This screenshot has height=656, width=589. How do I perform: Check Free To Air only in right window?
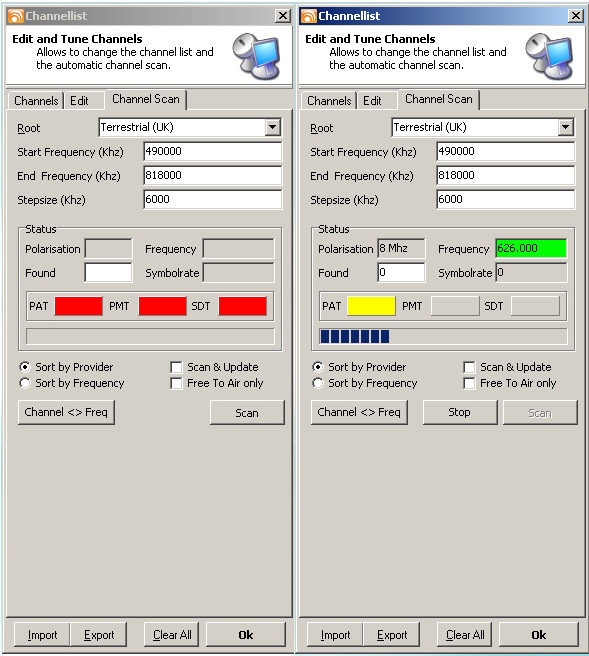point(469,383)
